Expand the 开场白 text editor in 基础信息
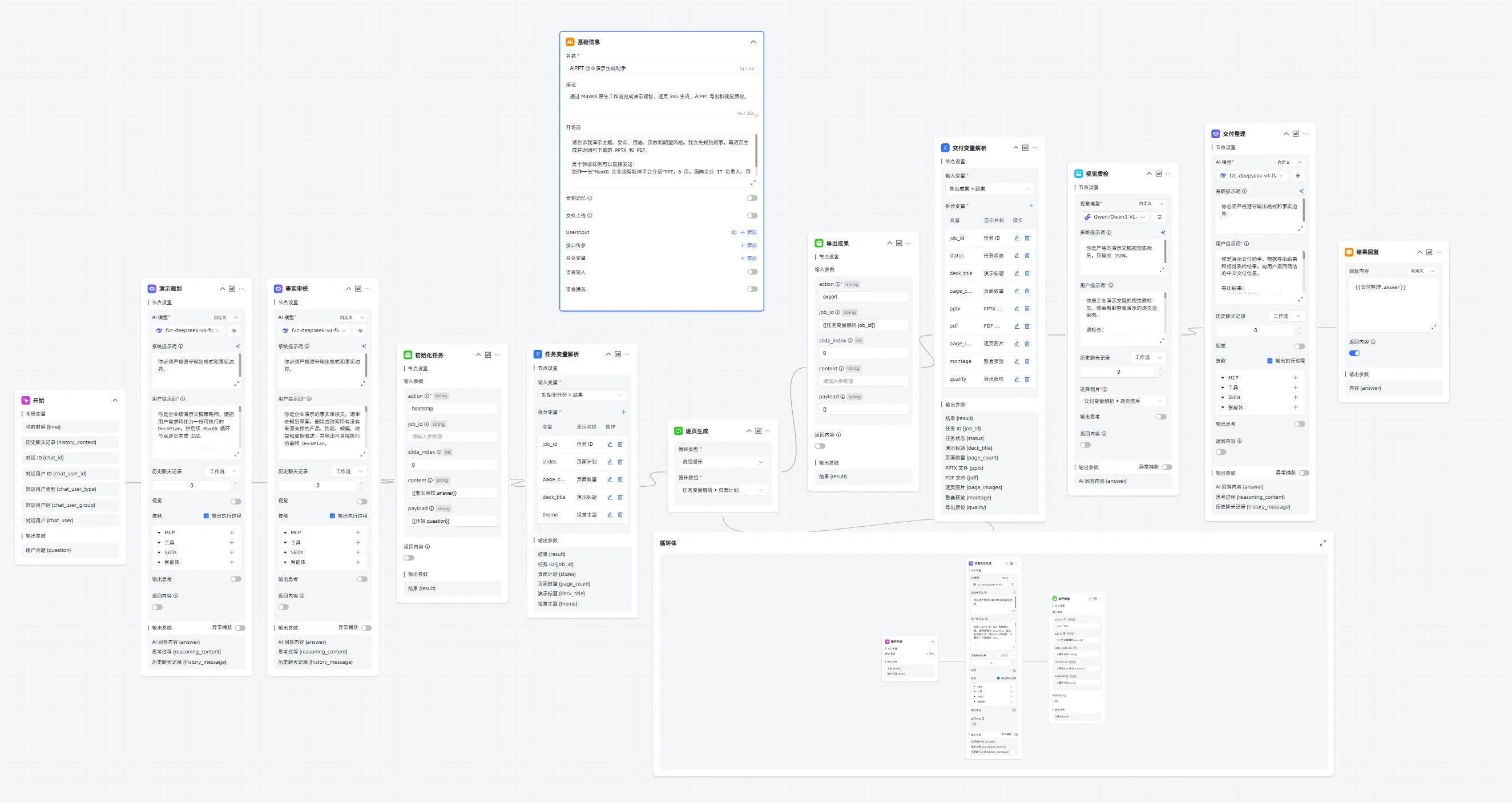 coord(753,183)
